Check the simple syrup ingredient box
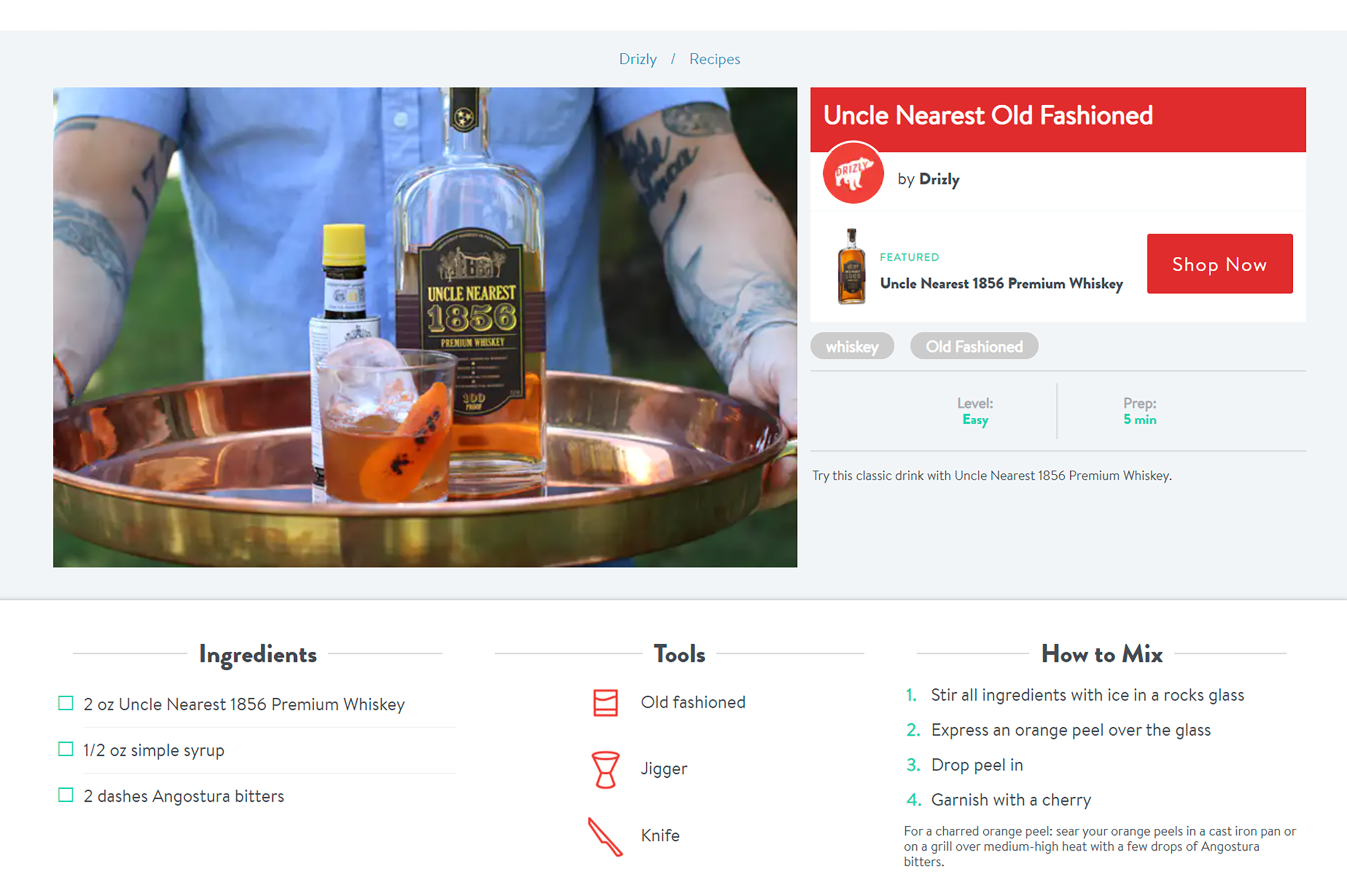This screenshot has height=896, width=1347. click(x=66, y=749)
